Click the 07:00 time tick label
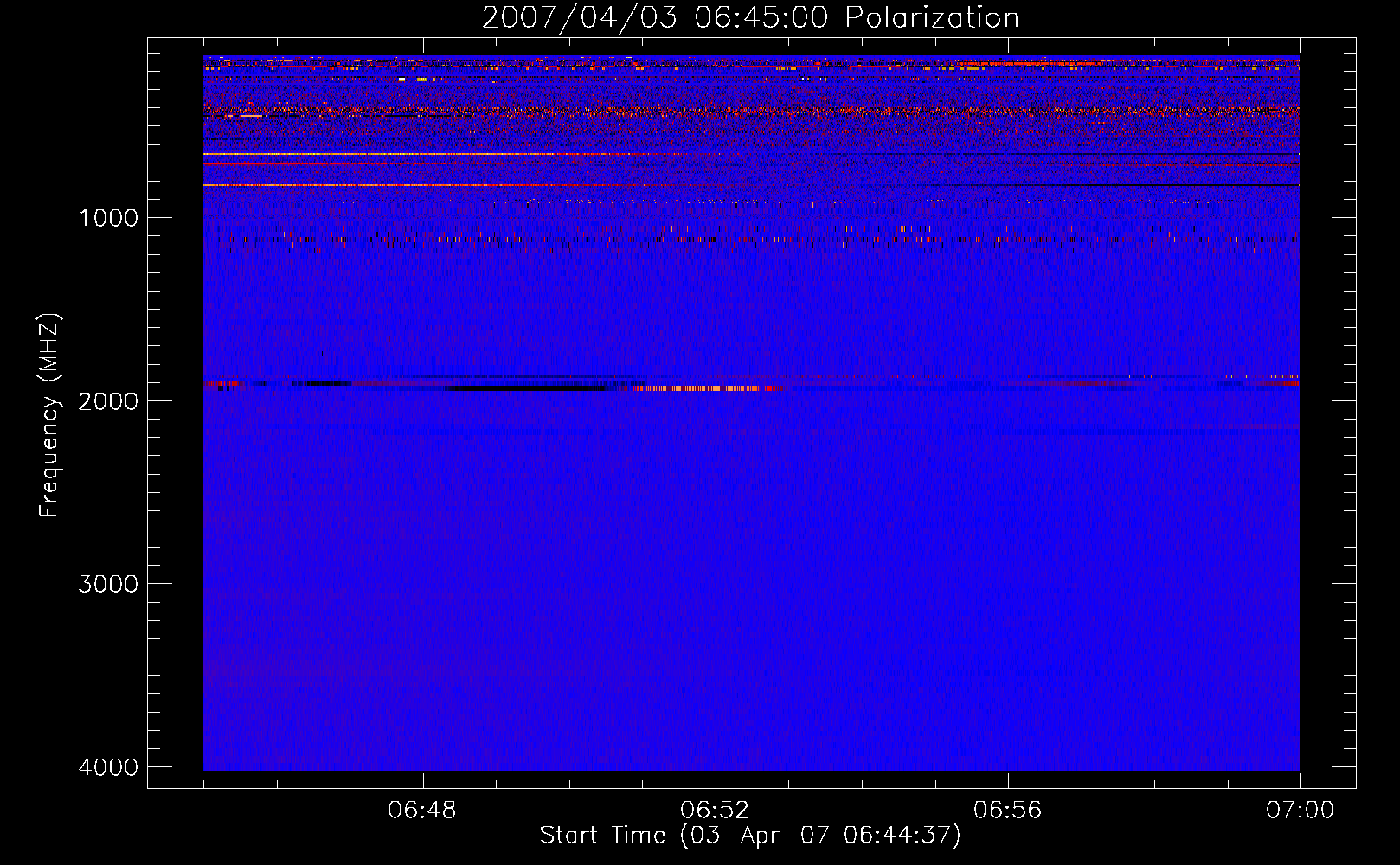This screenshot has height=865, width=1400. (1300, 811)
